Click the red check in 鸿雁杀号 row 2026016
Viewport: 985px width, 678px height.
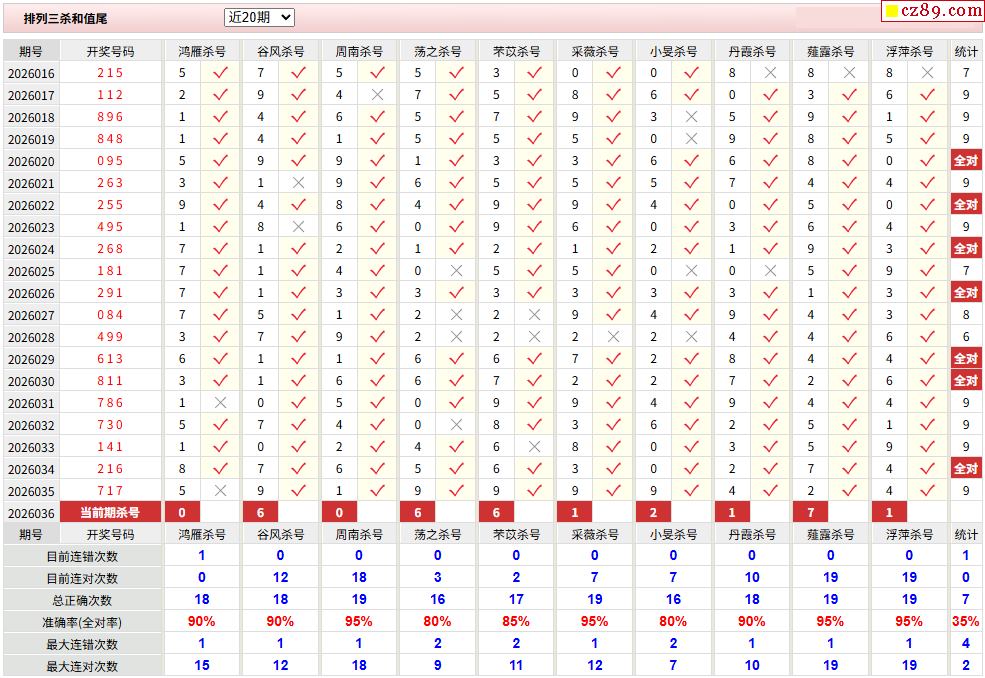pyautogui.click(x=220, y=73)
